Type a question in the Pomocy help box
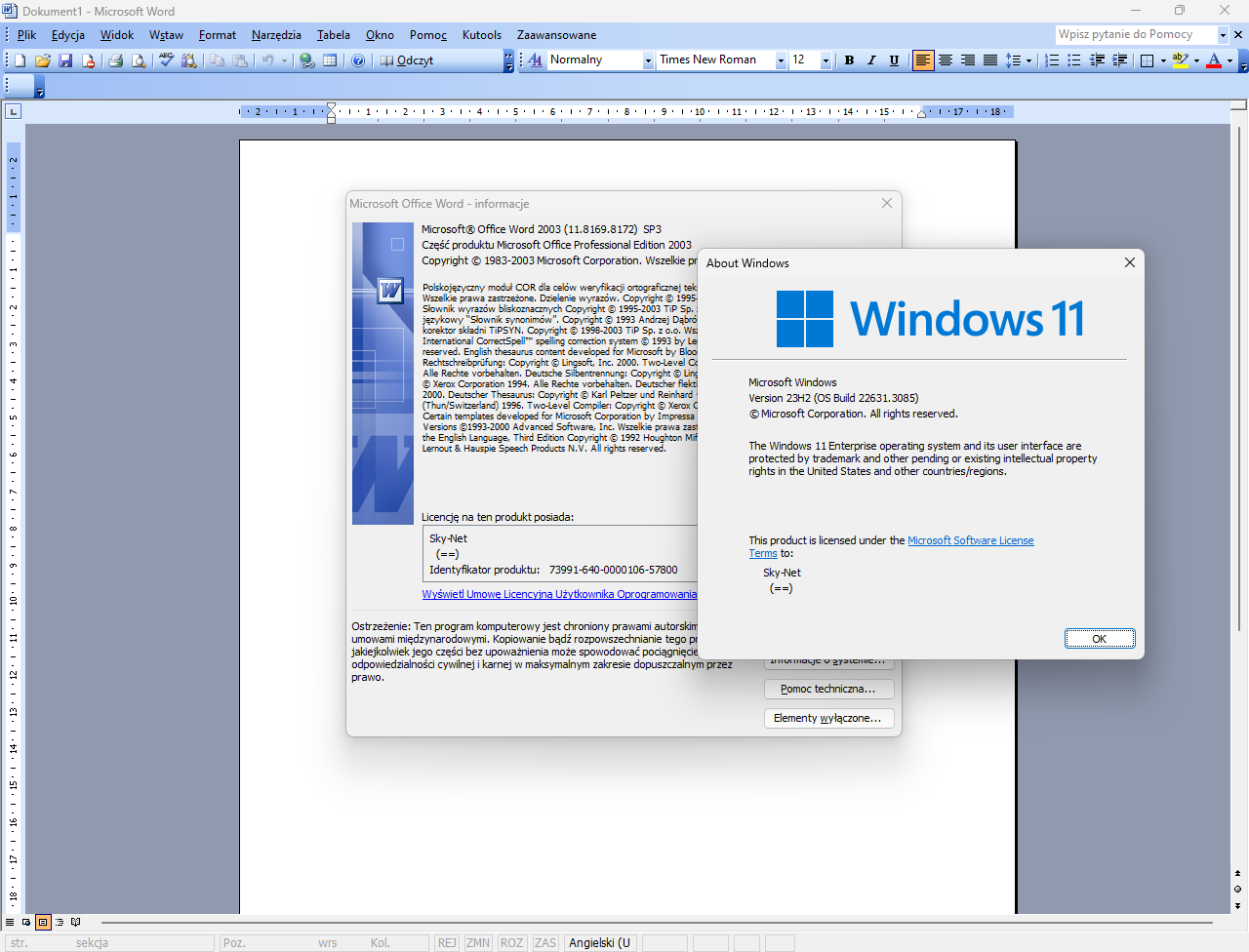This screenshot has width=1249, height=952. point(1136,34)
